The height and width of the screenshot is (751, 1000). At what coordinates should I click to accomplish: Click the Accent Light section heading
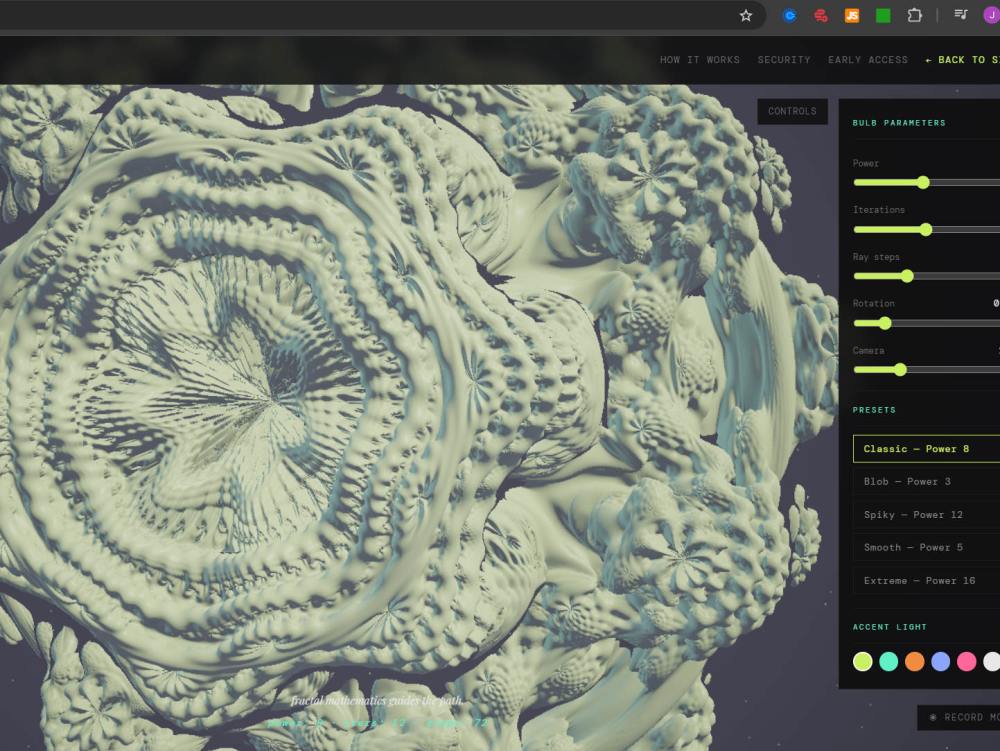pos(889,627)
